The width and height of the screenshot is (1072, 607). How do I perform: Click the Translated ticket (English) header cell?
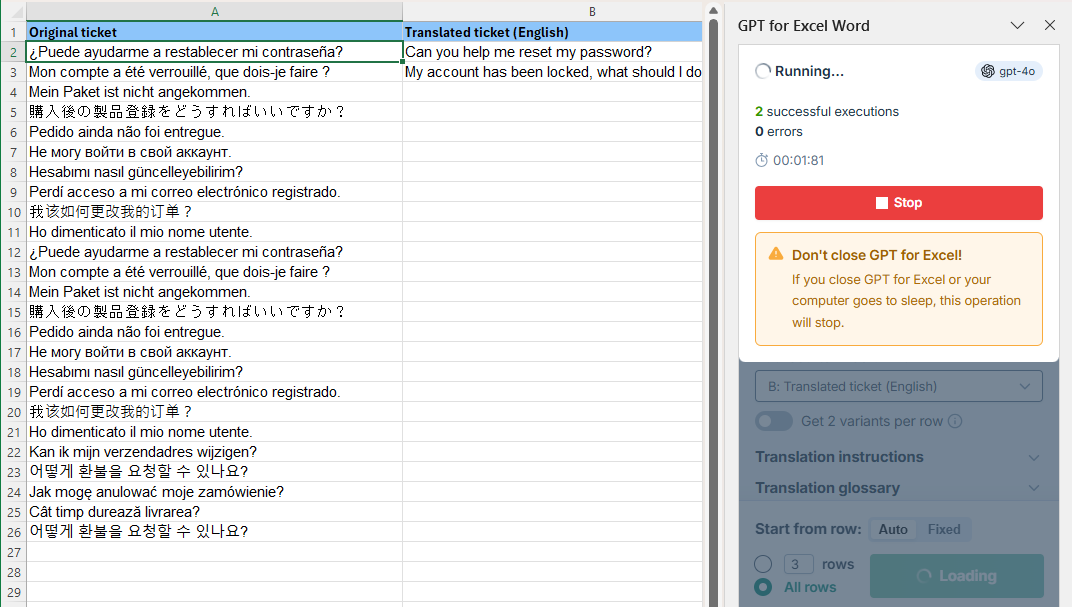pos(552,32)
